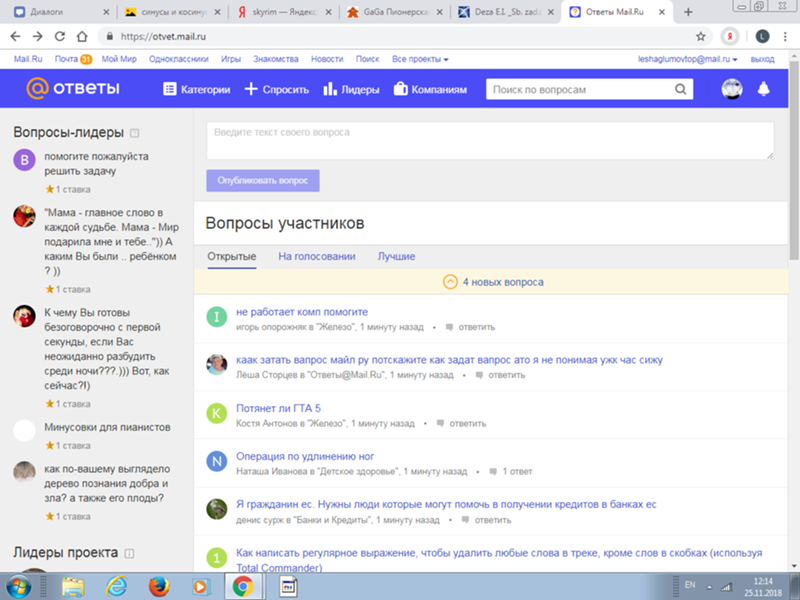Click the выход link
Screen dimensions: 800x600
tap(762, 59)
